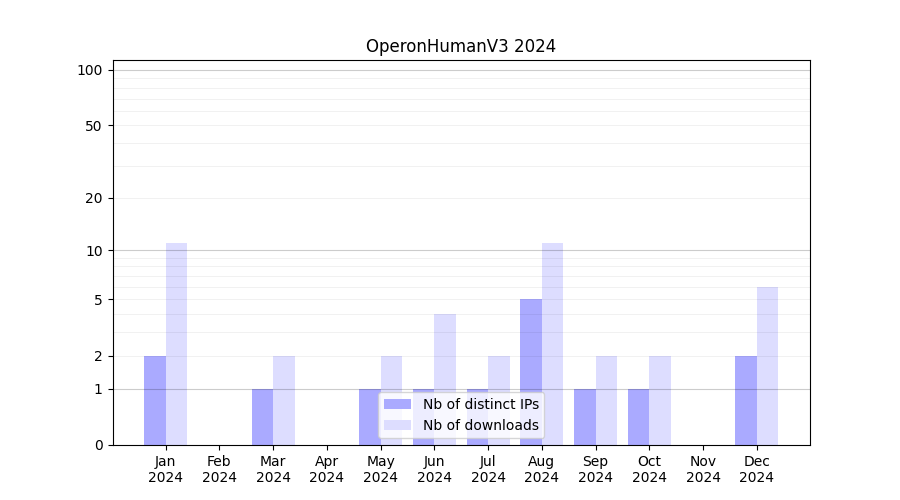Screen dimensions: 900x500
Task: Click the Jan 2024 downloads bar
Action: 176,344
